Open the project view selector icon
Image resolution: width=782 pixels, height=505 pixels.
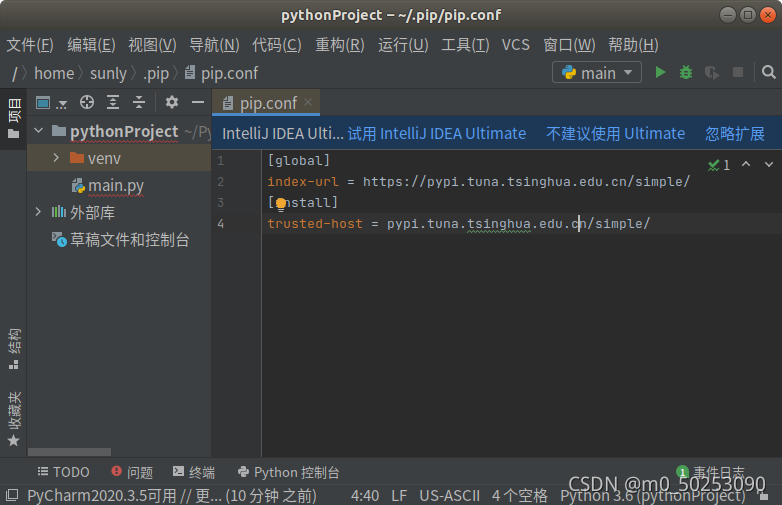point(50,103)
